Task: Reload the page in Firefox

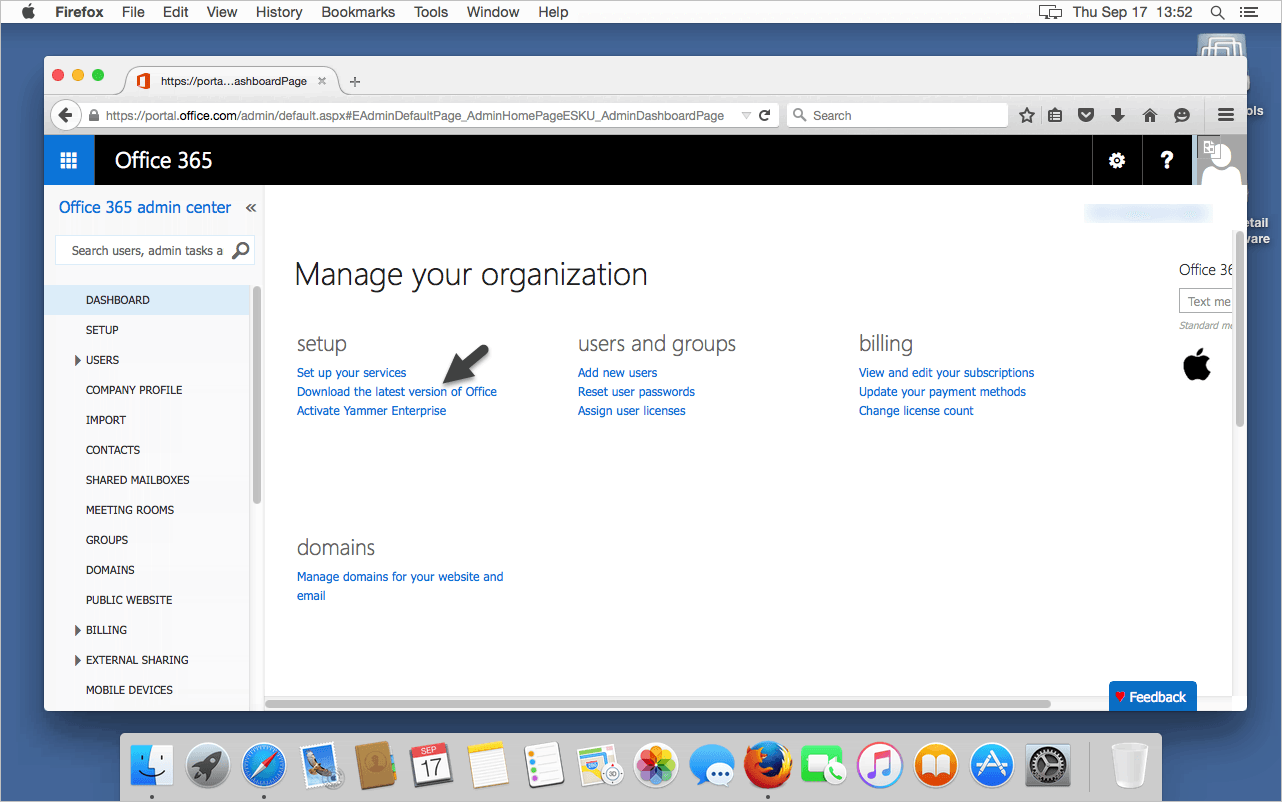Action: pos(765,115)
